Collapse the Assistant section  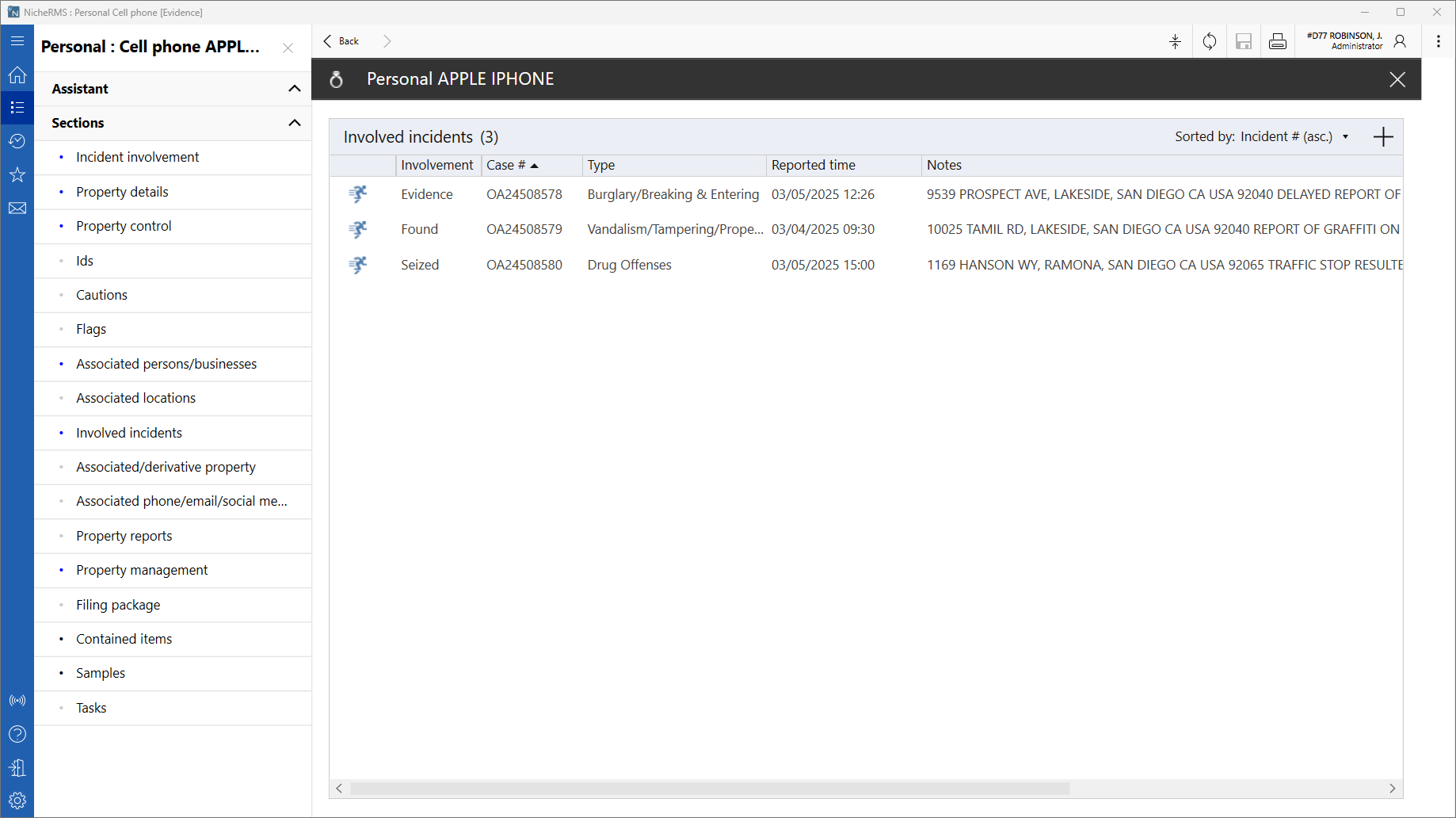tap(294, 89)
